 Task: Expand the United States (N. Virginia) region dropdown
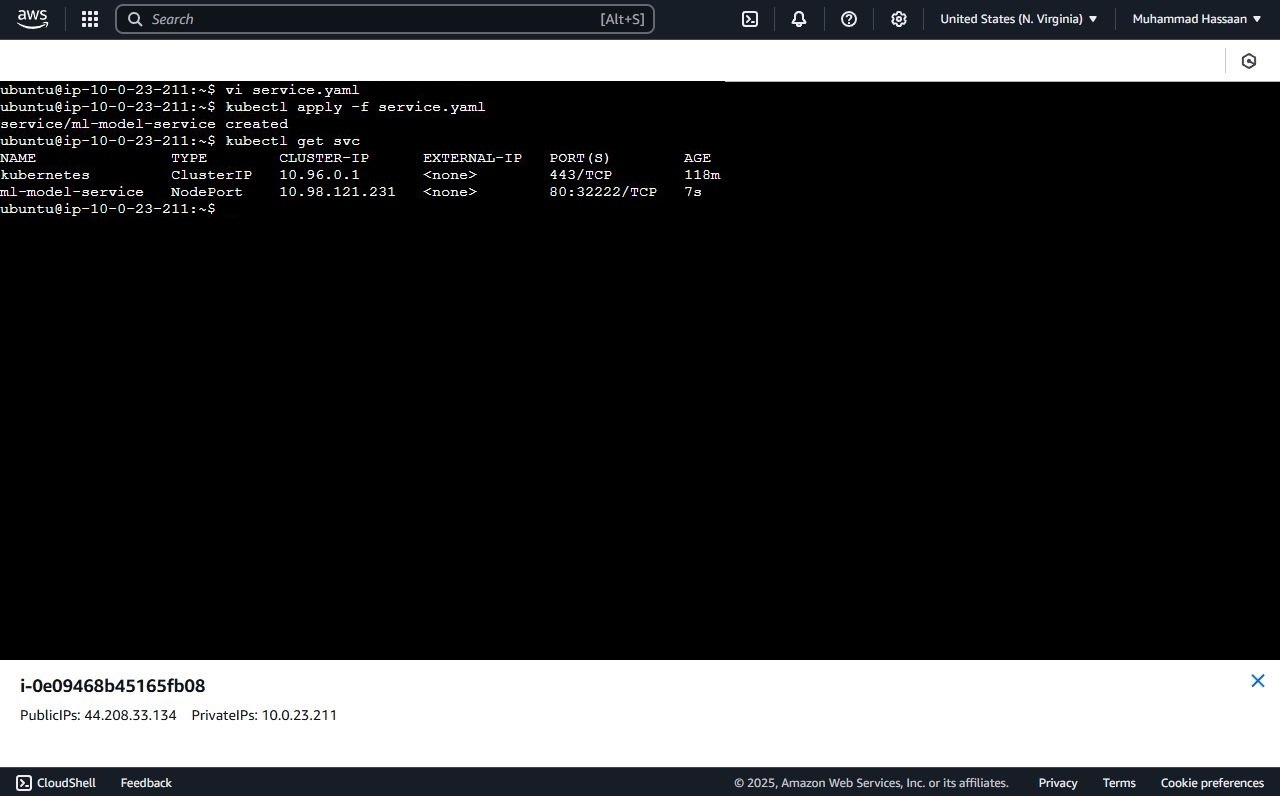click(x=1019, y=19)
